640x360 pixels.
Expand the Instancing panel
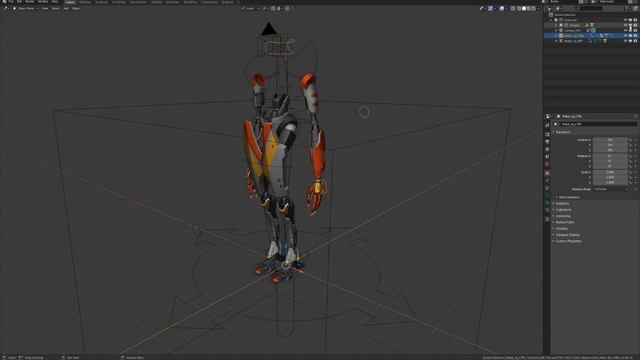pos(562,216)
